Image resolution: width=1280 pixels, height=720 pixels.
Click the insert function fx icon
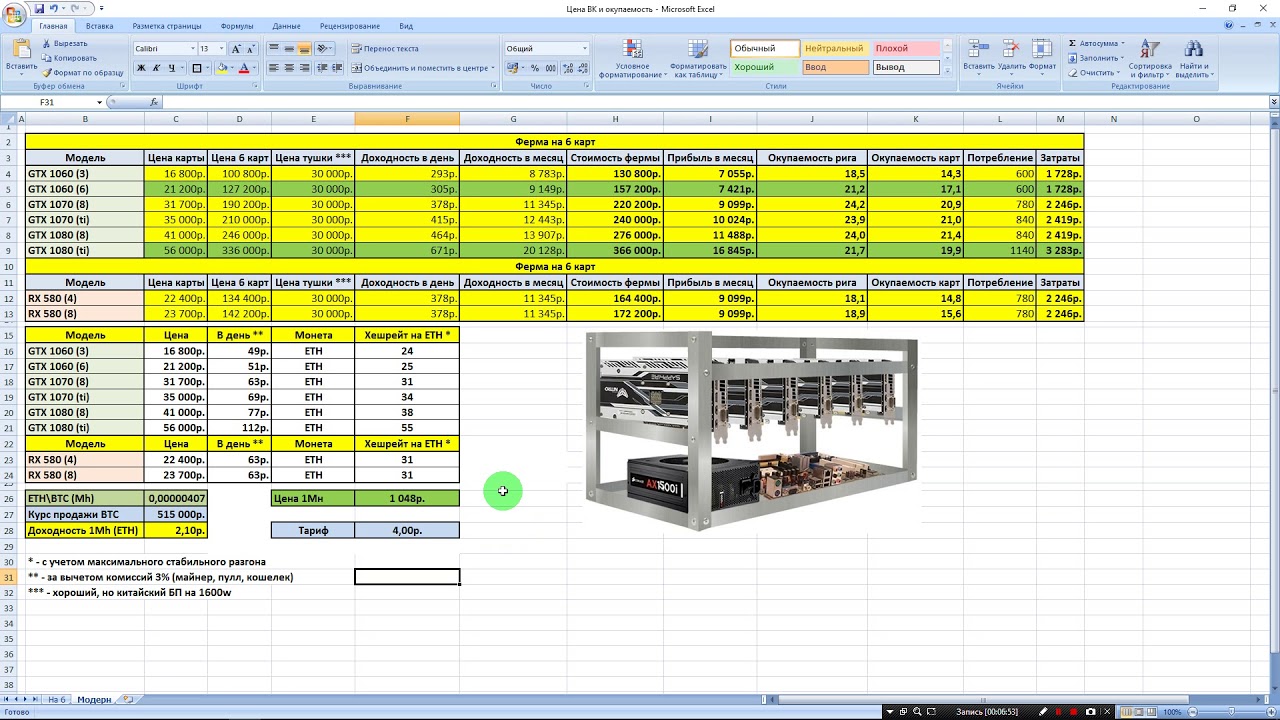pyautogui.click(x=154, y=102)
